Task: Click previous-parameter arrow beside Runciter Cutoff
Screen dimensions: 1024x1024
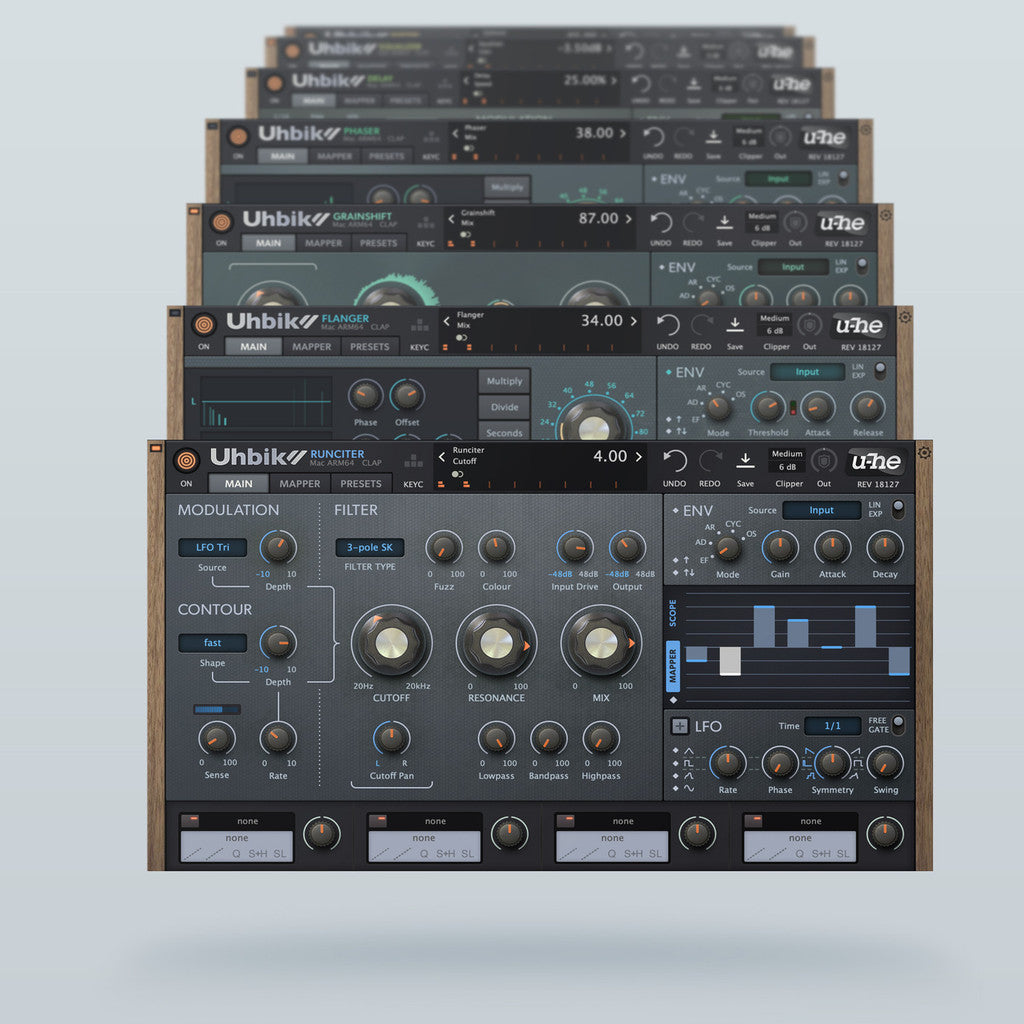Action: (x=442, y=456)
